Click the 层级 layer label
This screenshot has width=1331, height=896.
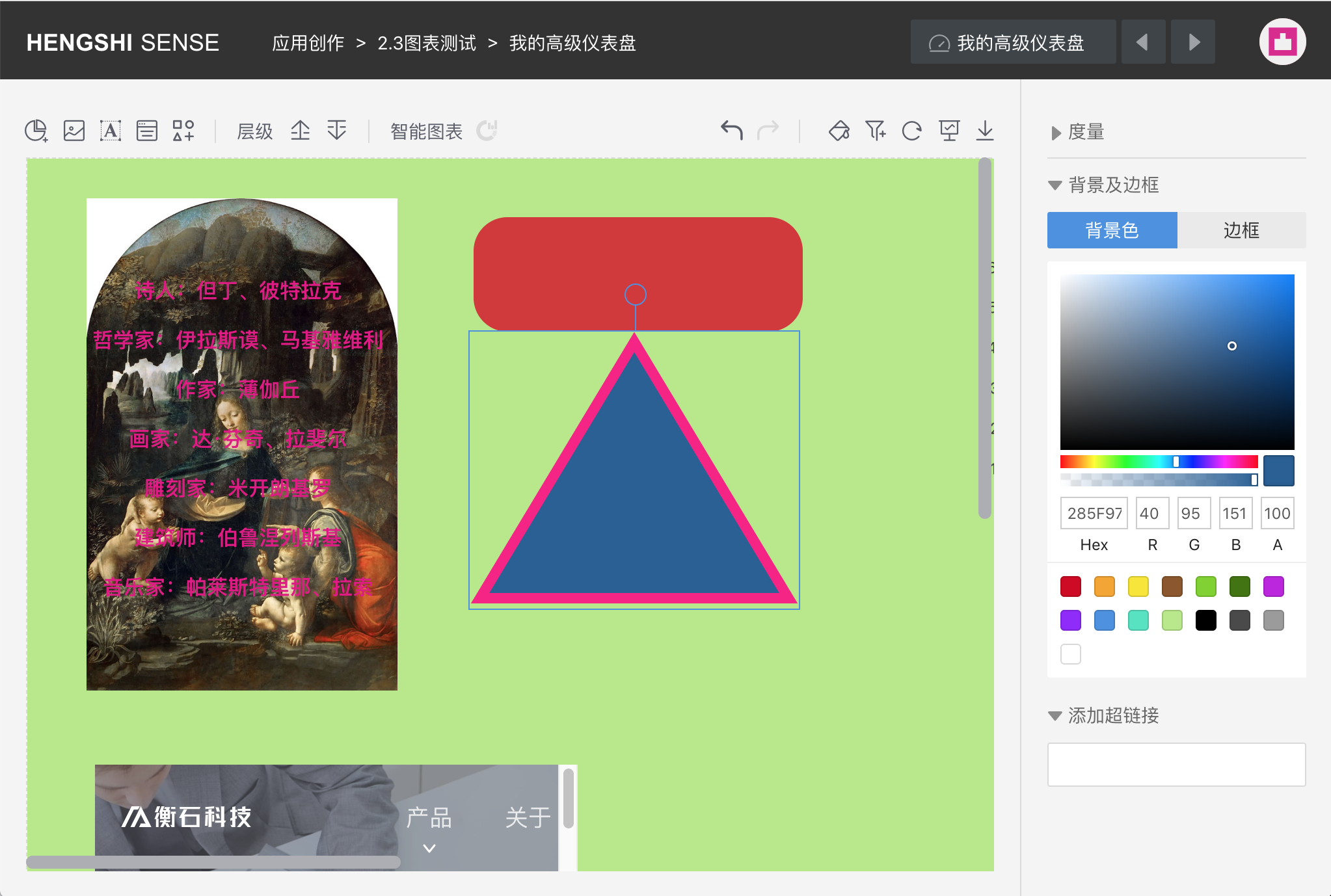click(x=255, y=131)
